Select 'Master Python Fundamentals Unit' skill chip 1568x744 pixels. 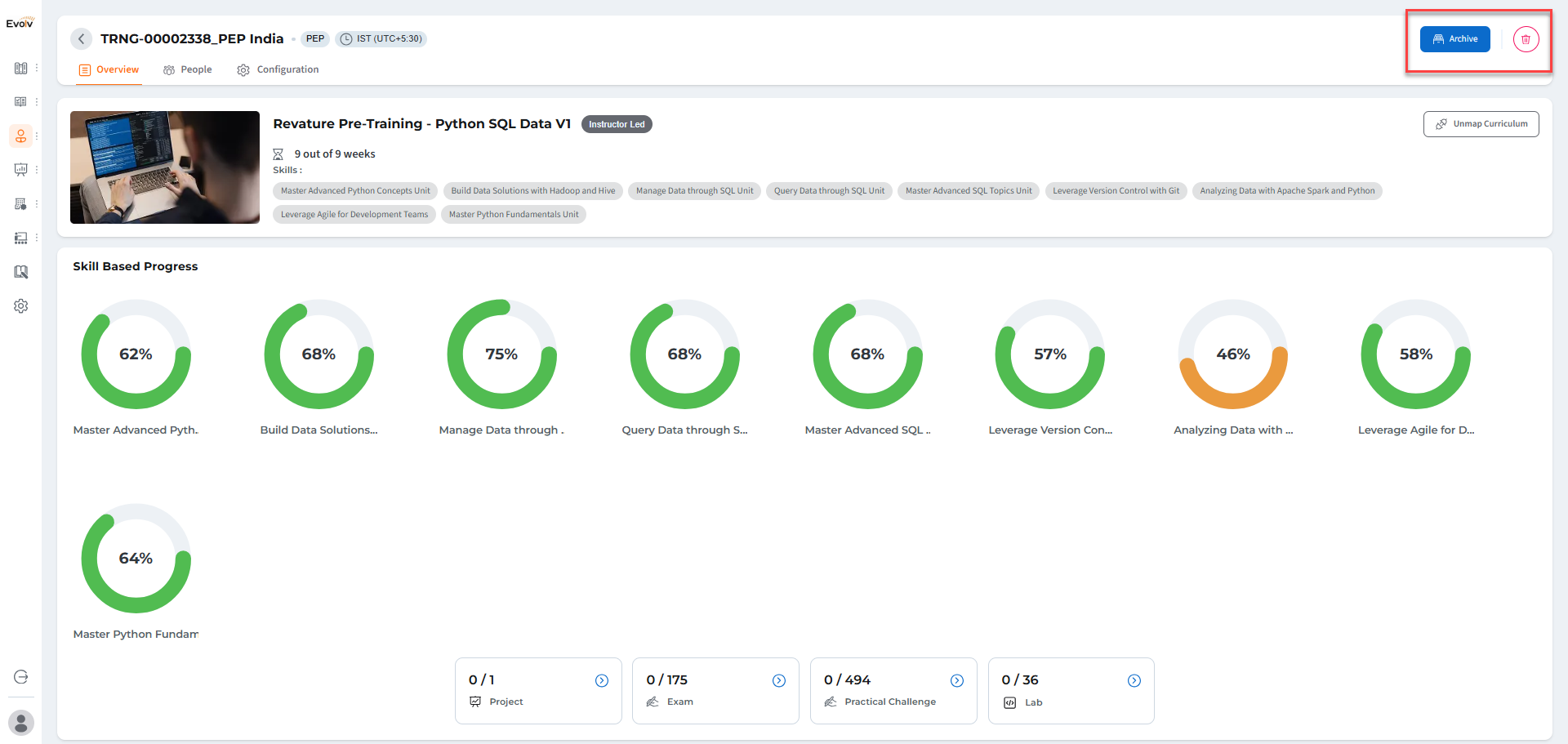pos(514,215)
